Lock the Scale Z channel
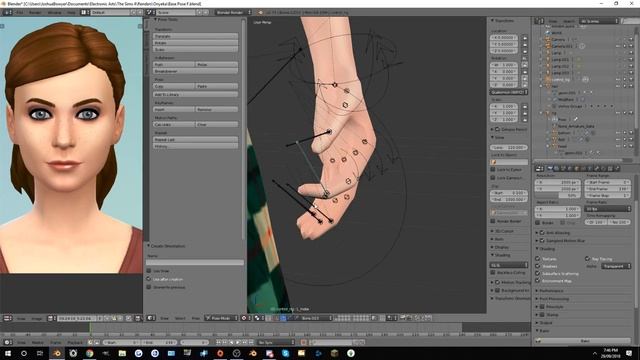The height and width of the screenshot is (360, 640). [x=525, y=120]
